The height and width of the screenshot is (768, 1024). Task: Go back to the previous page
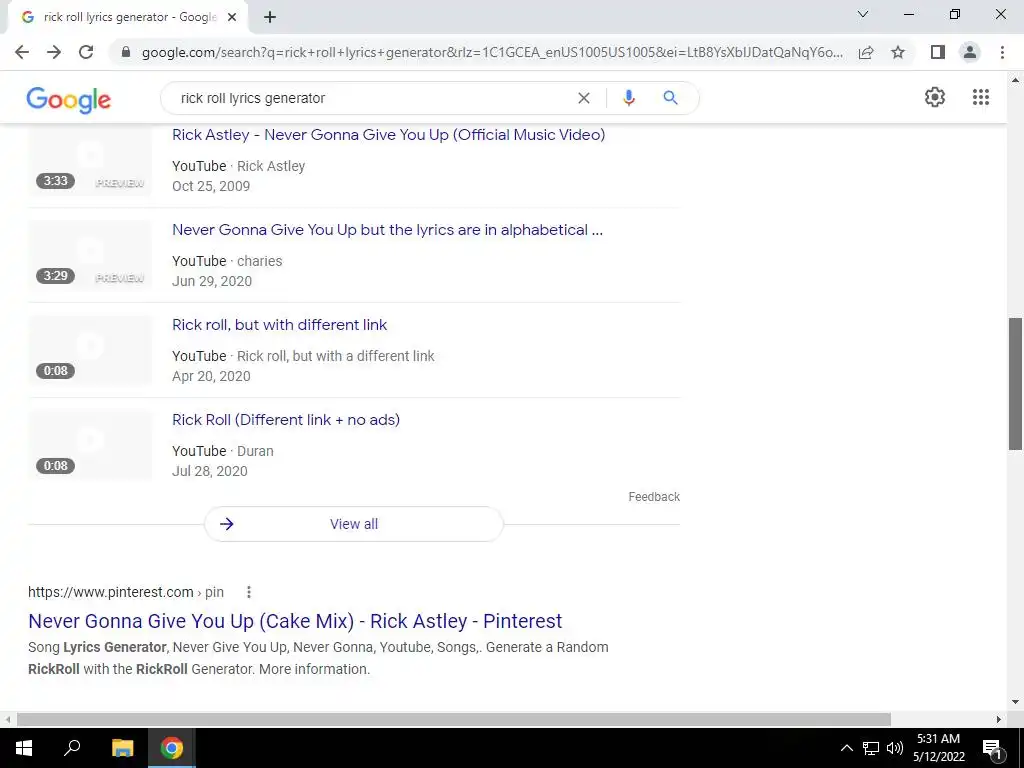pyautogui.click(x=22, y=52)
